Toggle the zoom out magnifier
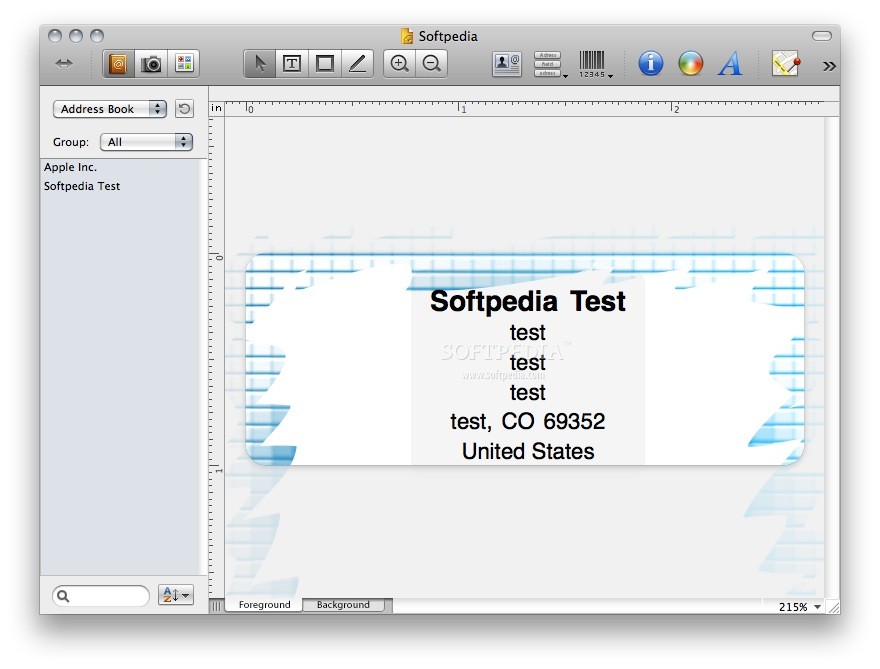This screenshot has width=880, height=669. [x=431, y=63]
